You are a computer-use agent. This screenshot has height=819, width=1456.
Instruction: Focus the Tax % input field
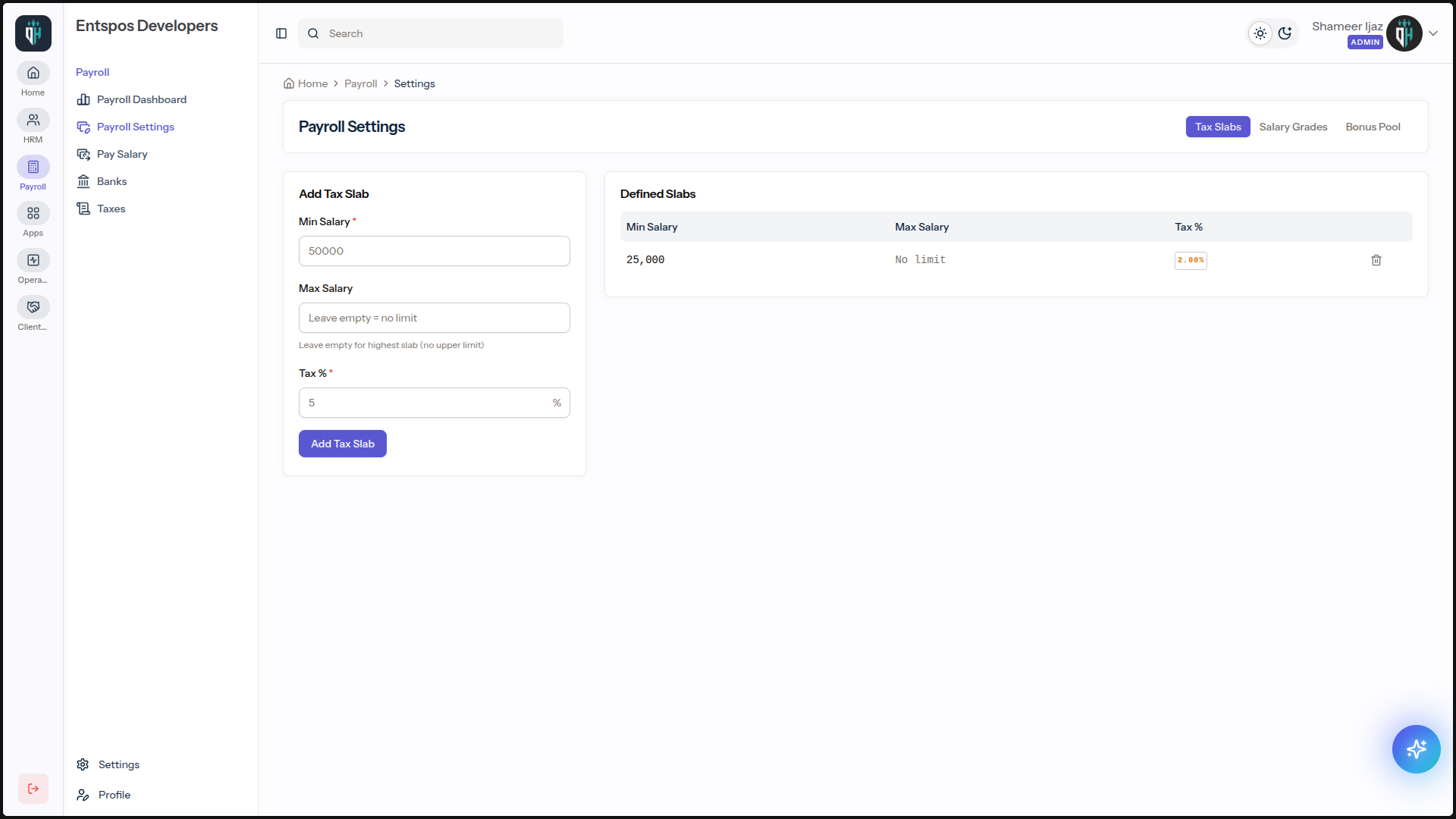pyautogui.click(x=435, y=403)
